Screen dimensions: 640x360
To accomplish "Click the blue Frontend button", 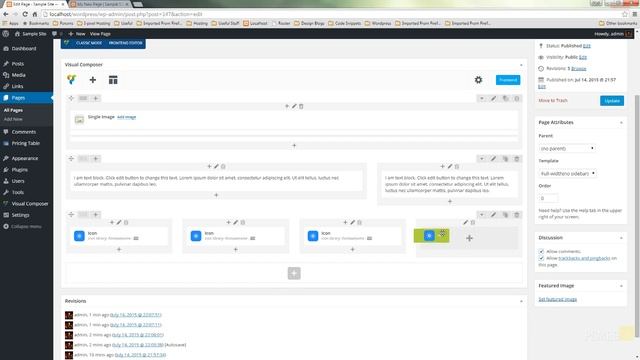I will [508, 80].
